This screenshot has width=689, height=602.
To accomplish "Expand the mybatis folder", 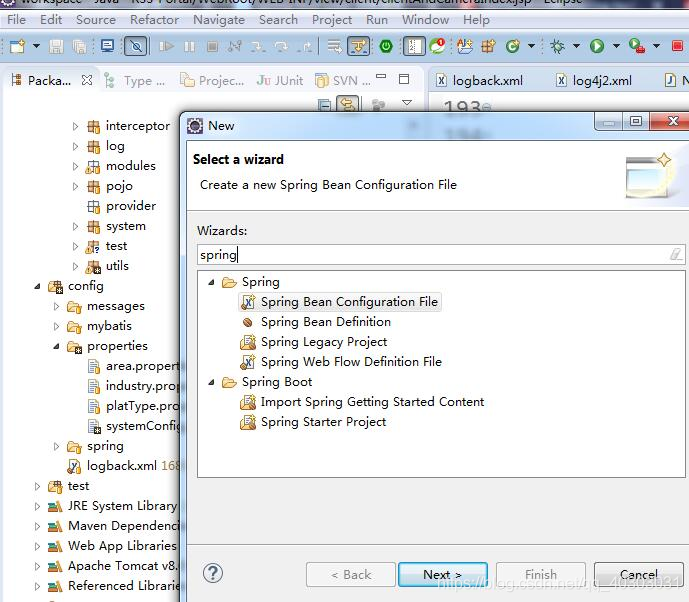I will 56,326.
